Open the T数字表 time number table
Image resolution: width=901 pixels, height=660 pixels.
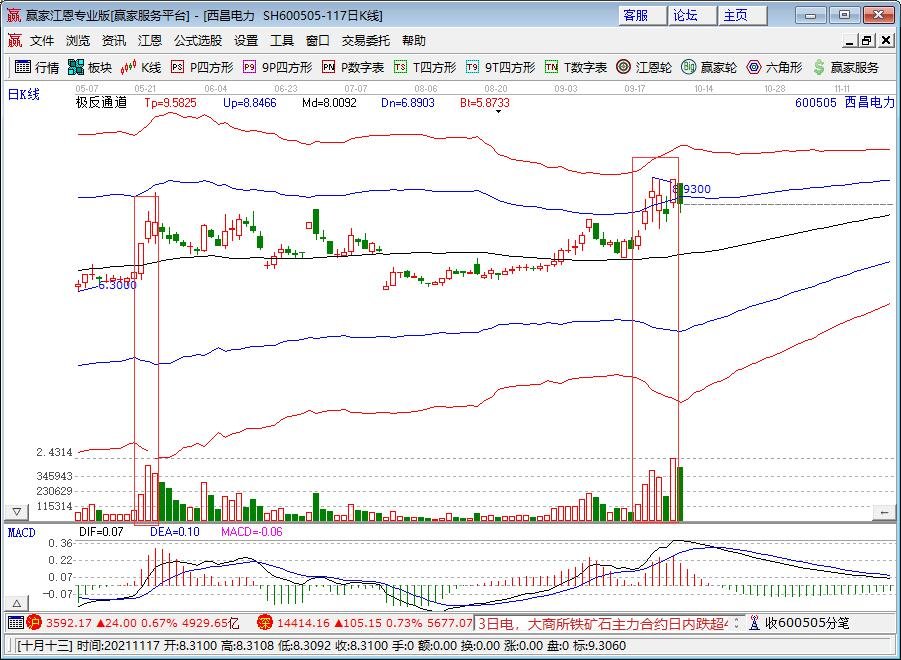click(x=576, y=67)
